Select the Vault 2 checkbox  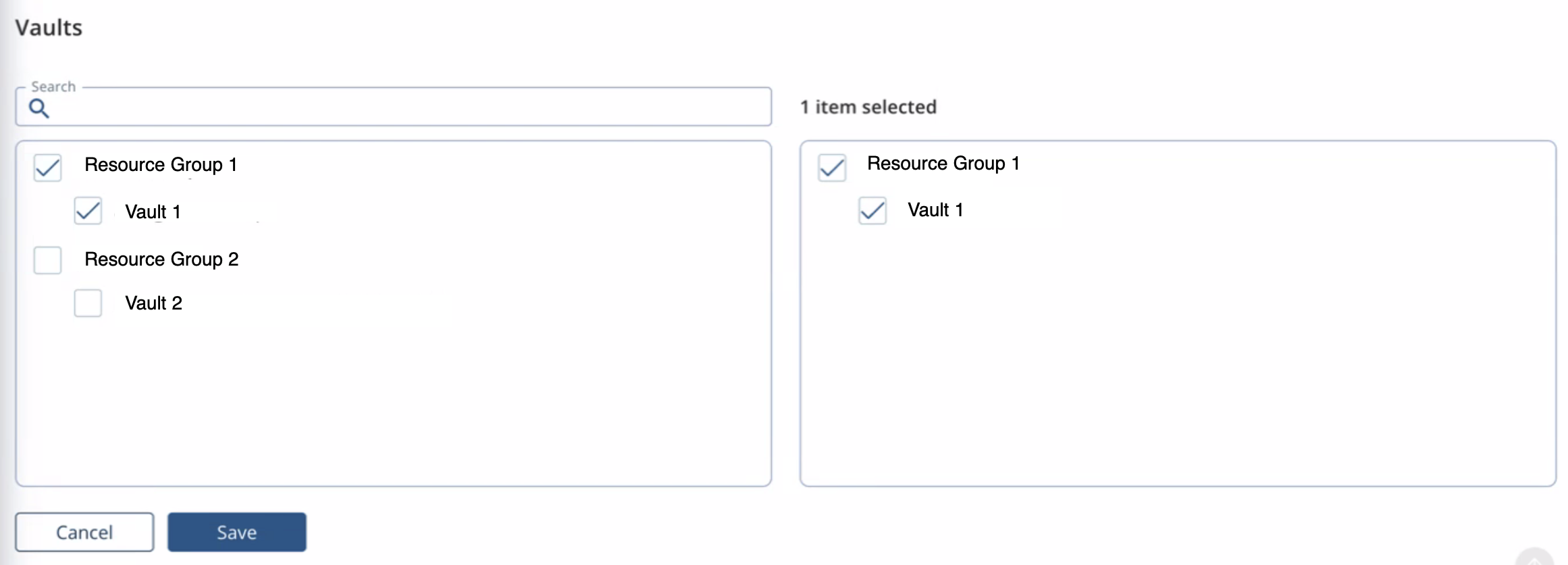[87, 303]
